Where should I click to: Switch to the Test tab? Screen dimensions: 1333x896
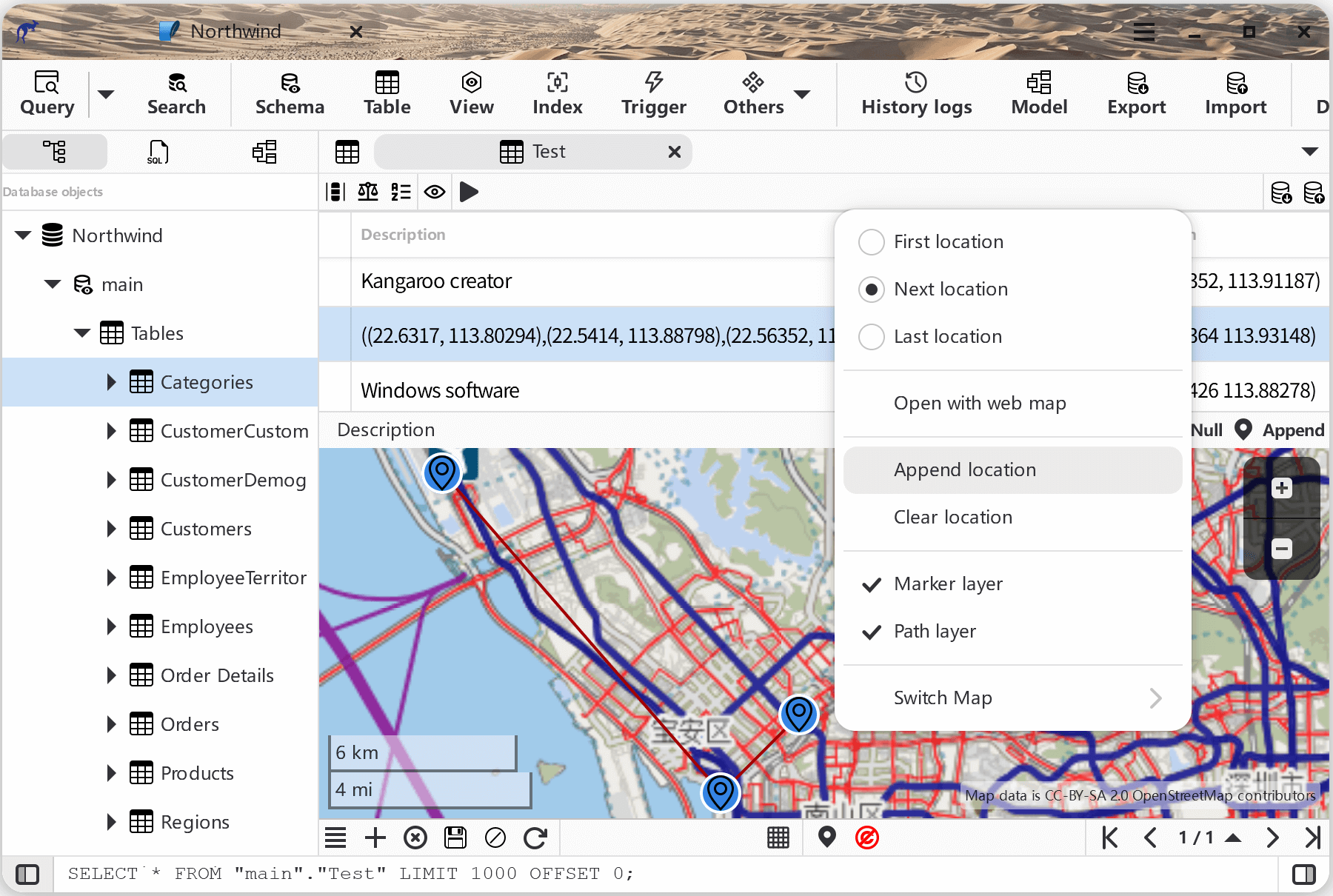pyautogui.click(x=548, y=151)
